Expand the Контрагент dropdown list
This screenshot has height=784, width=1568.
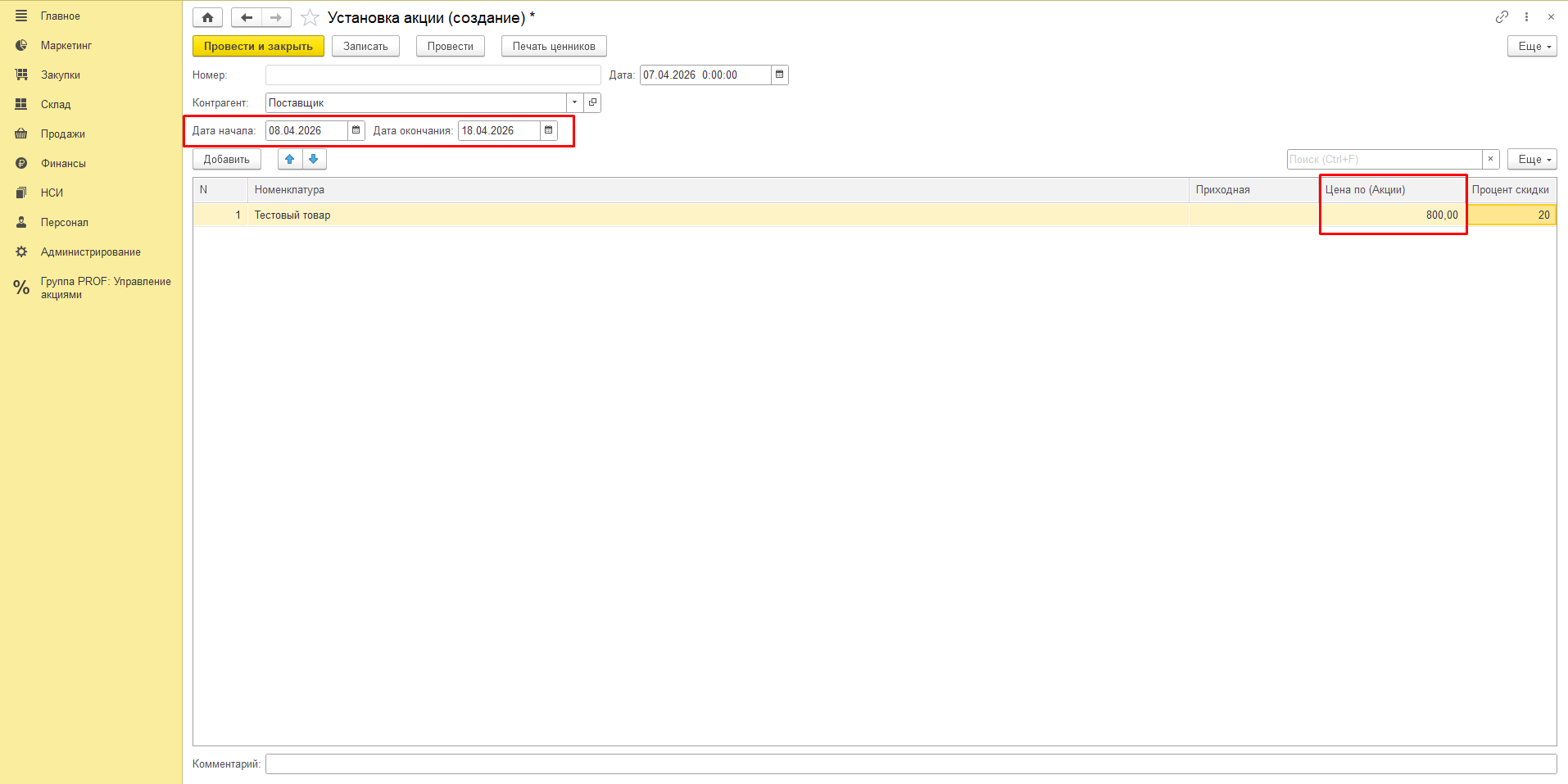[574, 102]
